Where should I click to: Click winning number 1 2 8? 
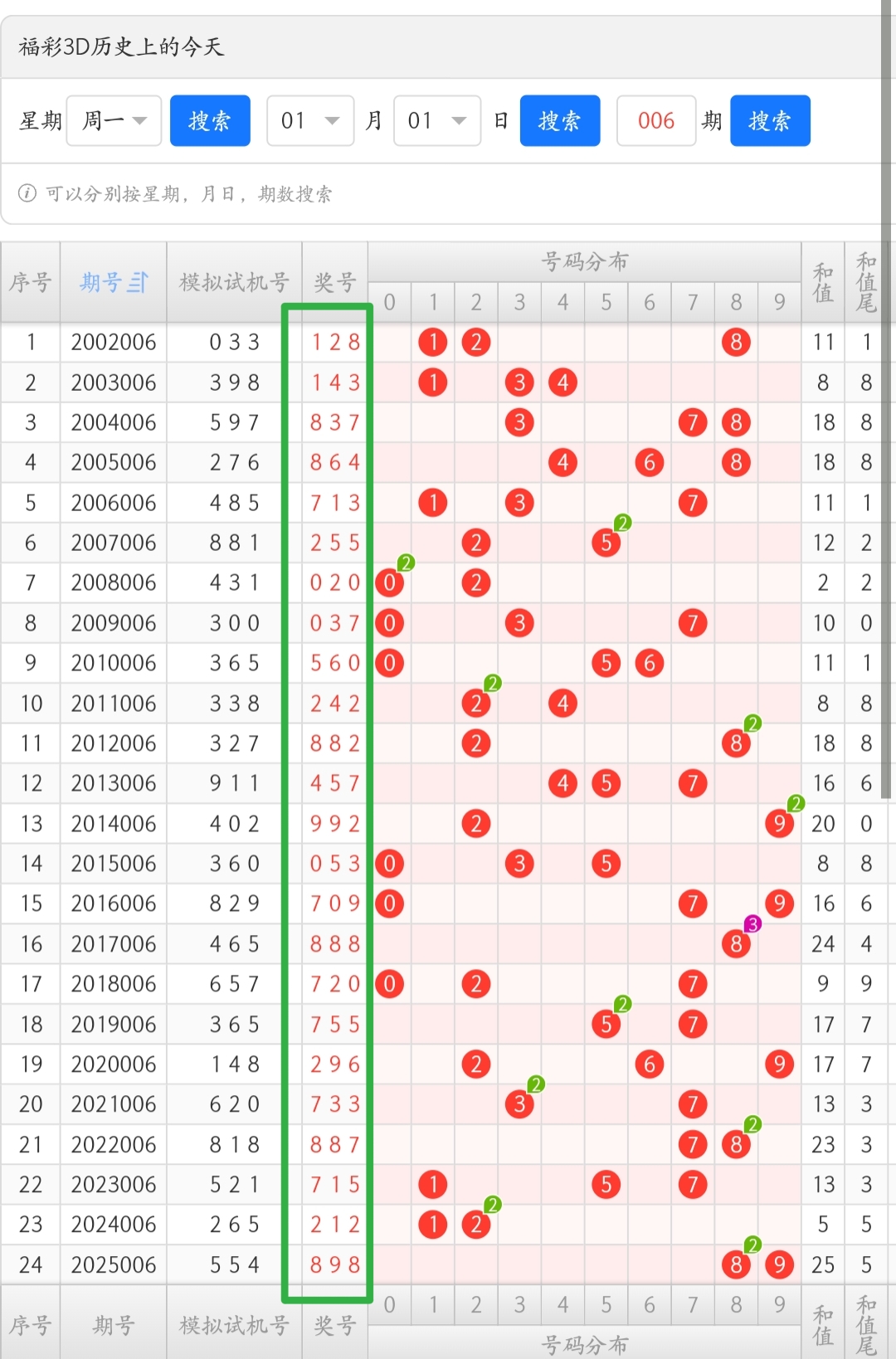[335, 342]
